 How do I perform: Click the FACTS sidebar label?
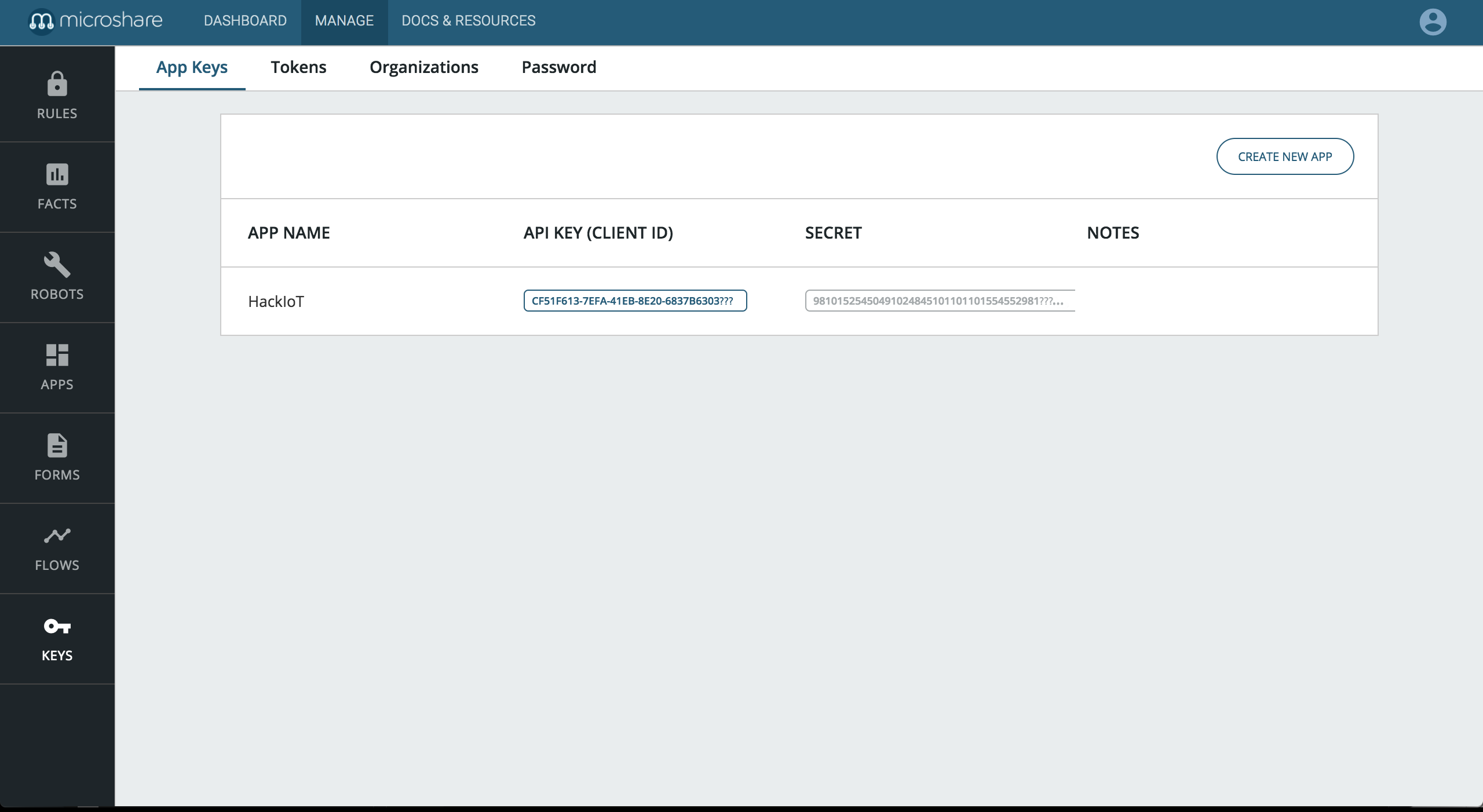click(x=57, y=204)
